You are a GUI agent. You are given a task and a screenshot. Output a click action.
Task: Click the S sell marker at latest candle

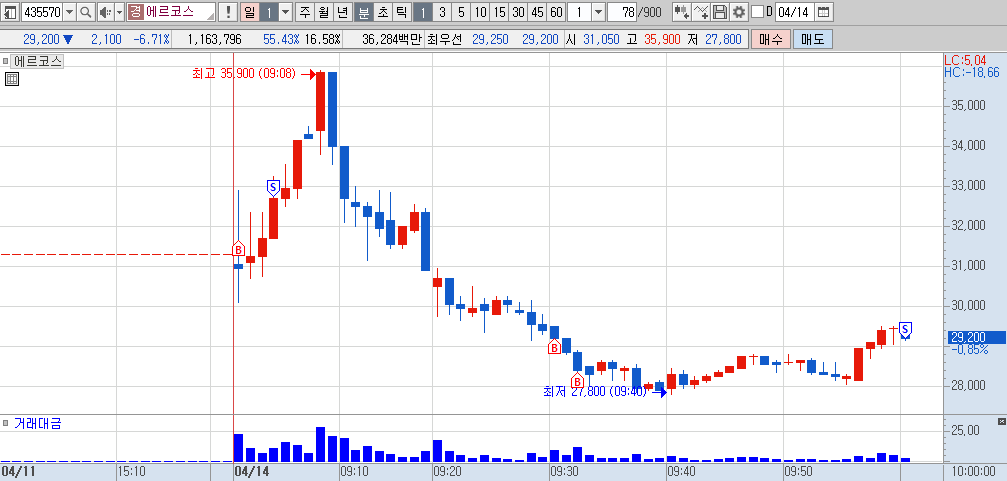click(906, 330)
